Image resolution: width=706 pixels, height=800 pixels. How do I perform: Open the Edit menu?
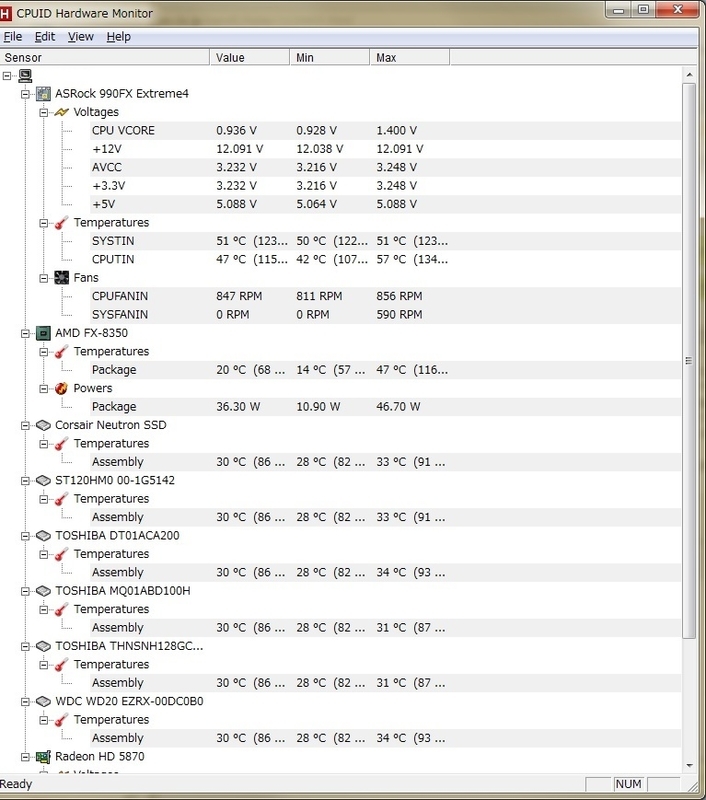coord(45,37)
